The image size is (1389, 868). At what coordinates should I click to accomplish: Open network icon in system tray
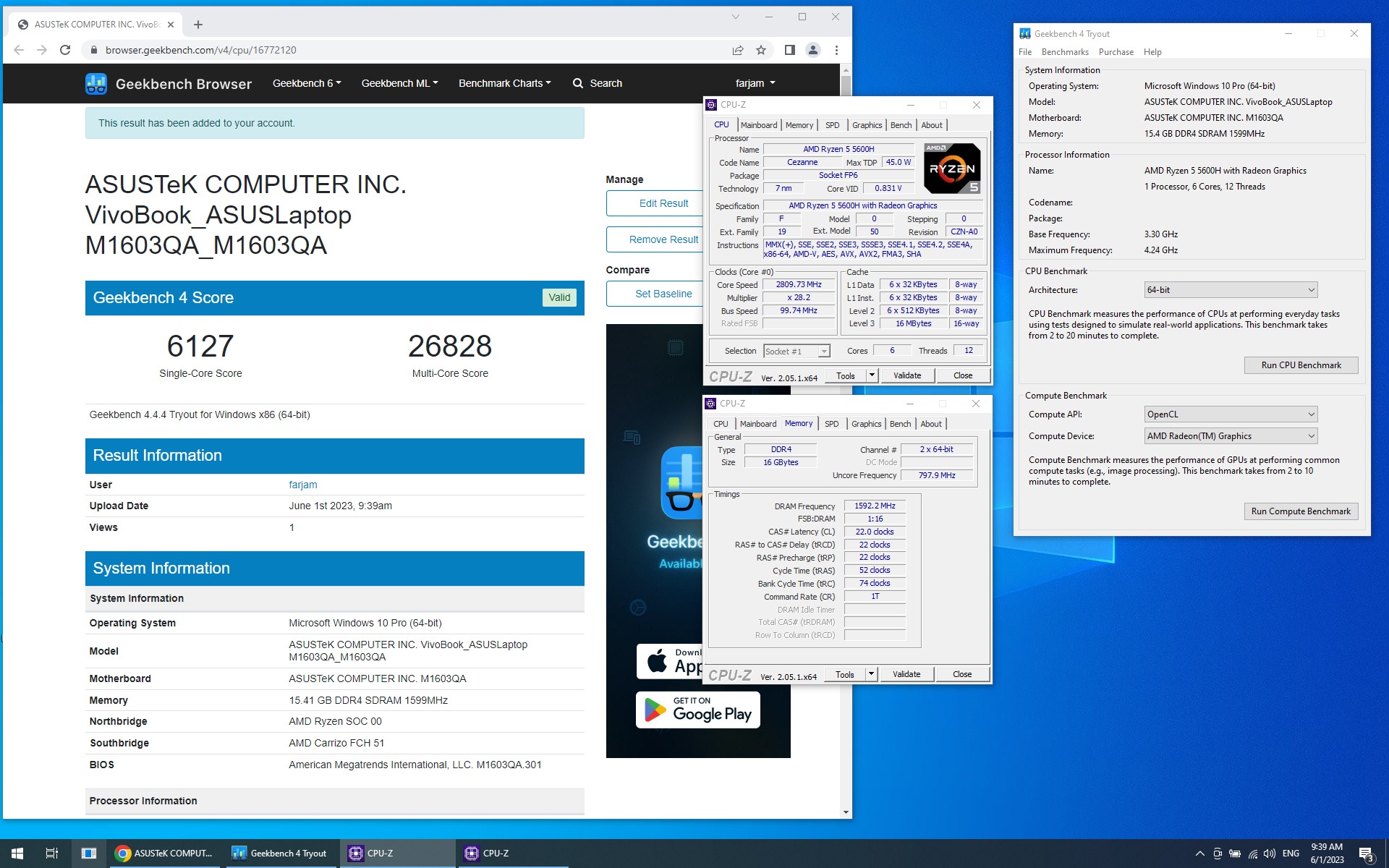(x=1252, y=854)
